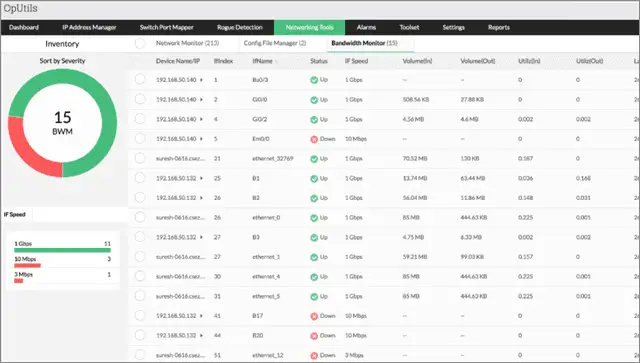Click the Up status icon for ethernet_0
Viewport: 640px width, 363px height.
(x=314, y=218)
